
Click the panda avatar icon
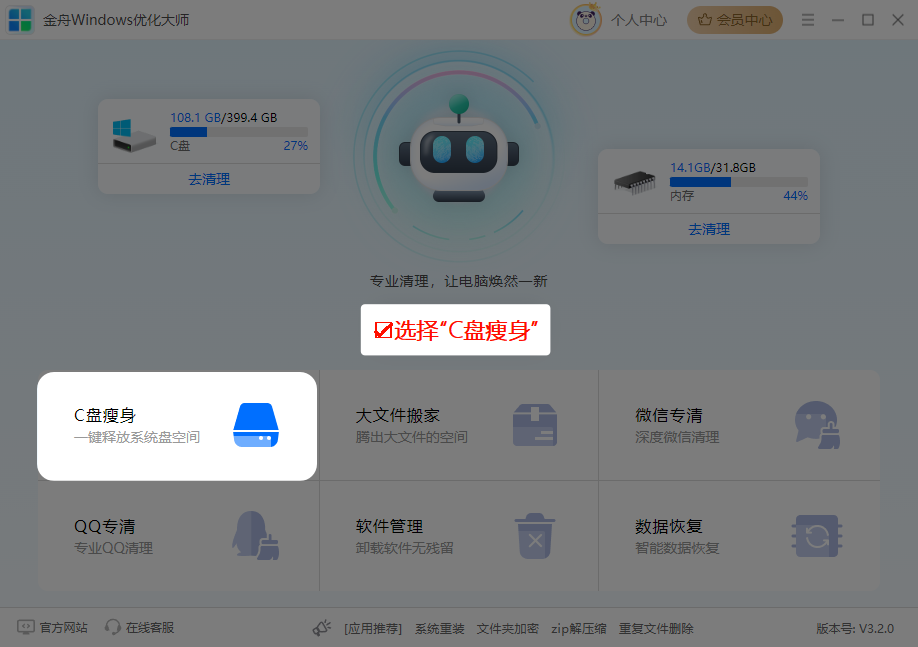(586, 20)
